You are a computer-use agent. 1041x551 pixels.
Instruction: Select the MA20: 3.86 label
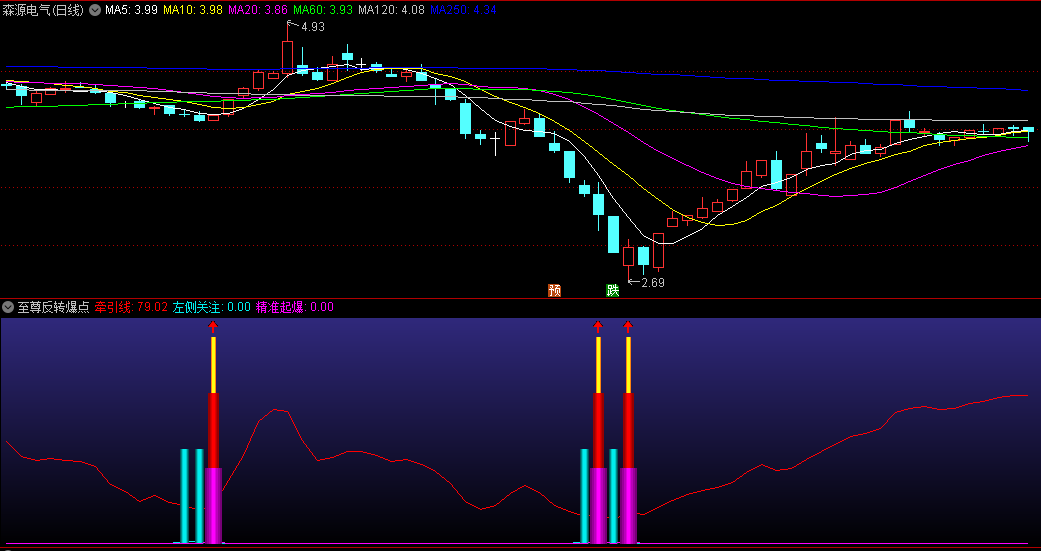click(x=257, y=10)
